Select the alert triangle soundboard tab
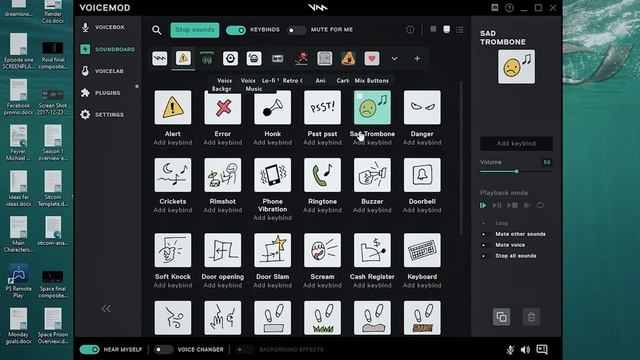Screen dimensions: 640x360 point(183,58)
